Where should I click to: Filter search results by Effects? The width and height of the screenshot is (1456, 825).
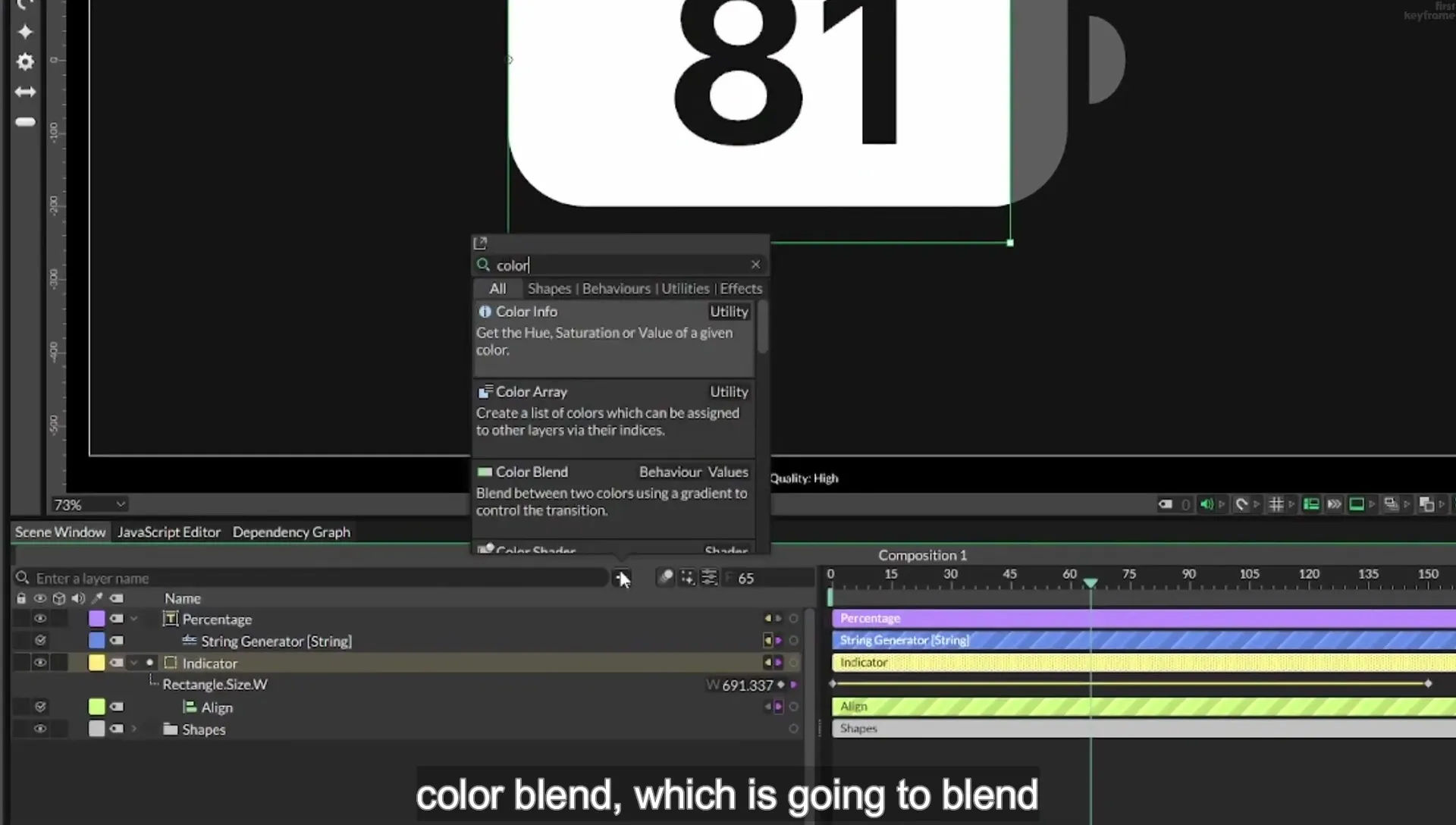click(x=741, y=289)
